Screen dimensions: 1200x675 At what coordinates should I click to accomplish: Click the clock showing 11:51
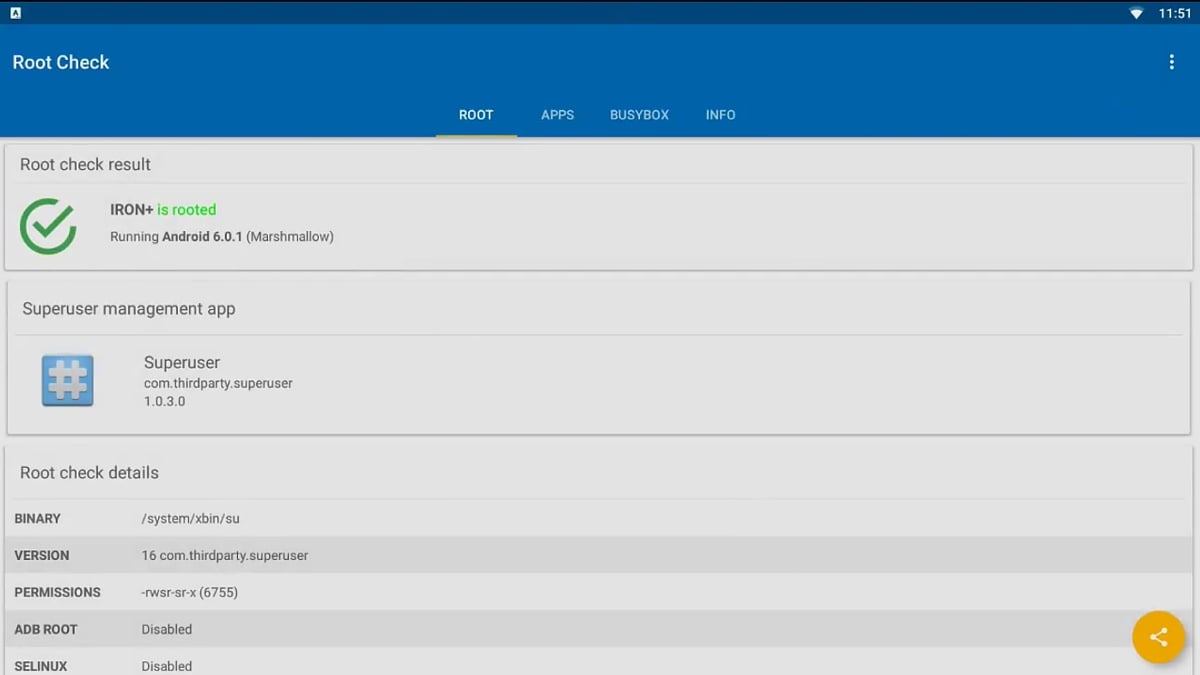(x=1178, y=12)
